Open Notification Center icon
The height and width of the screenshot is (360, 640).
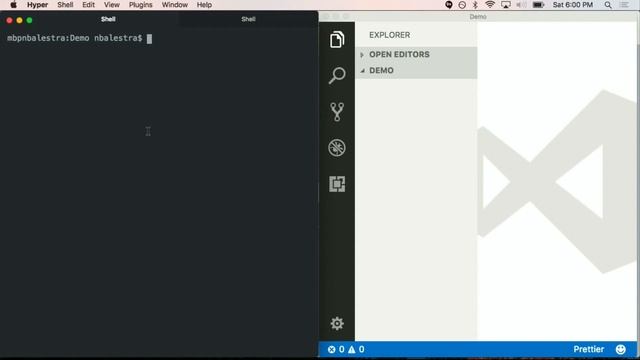pyautogui.click(x=624, y=5)
